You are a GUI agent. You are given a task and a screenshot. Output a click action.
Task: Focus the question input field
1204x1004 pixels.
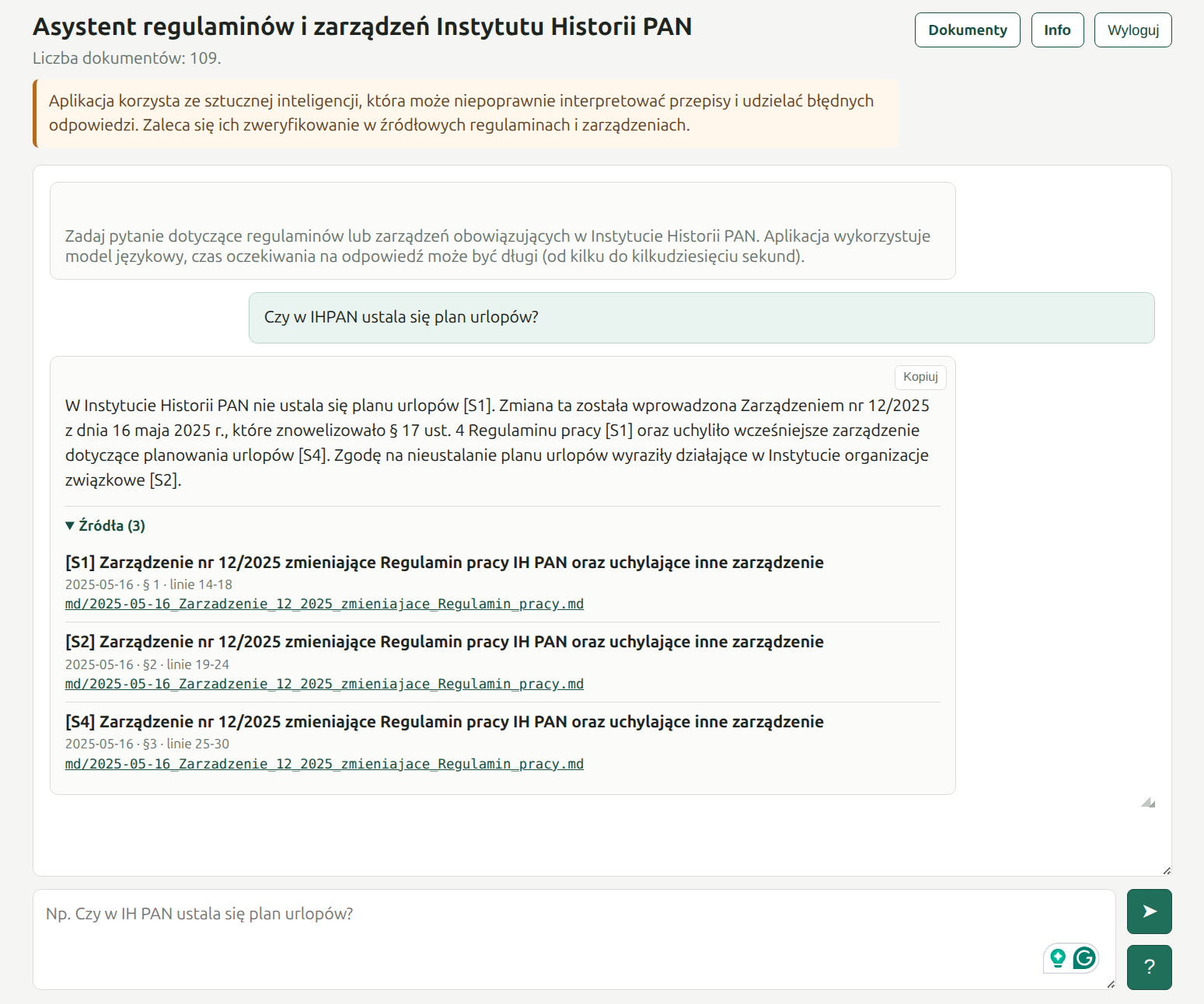coord(574,940)
